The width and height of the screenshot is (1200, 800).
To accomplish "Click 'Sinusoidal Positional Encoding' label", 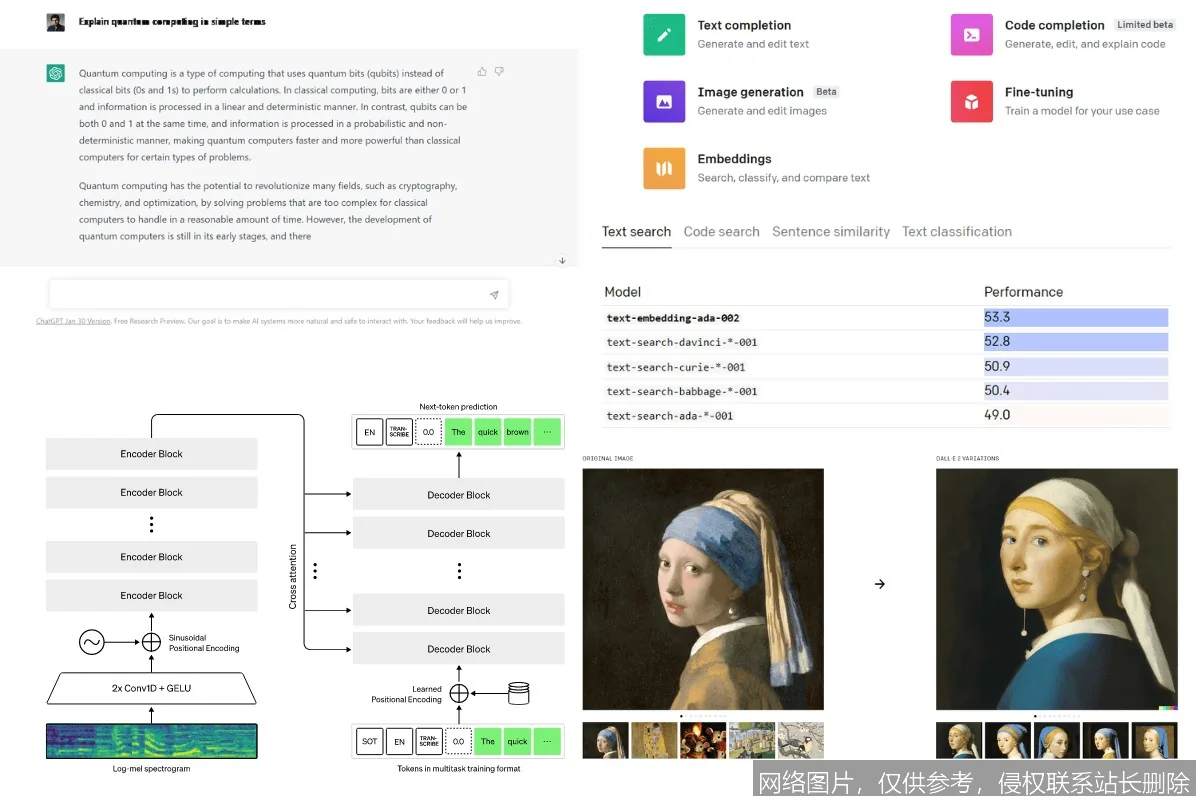I will [204, 643].
